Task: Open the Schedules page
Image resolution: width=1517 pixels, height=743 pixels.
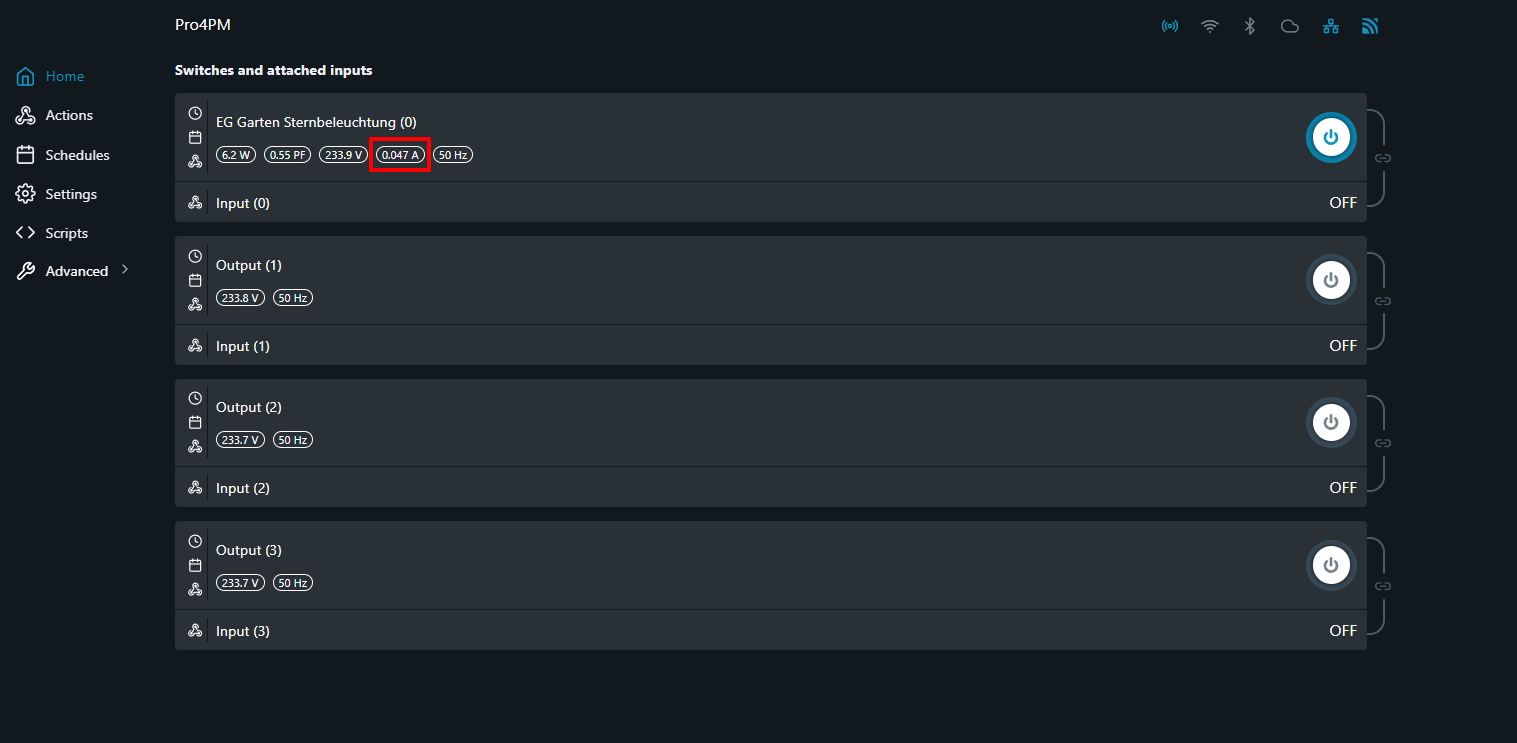Action: click(77, 155)
